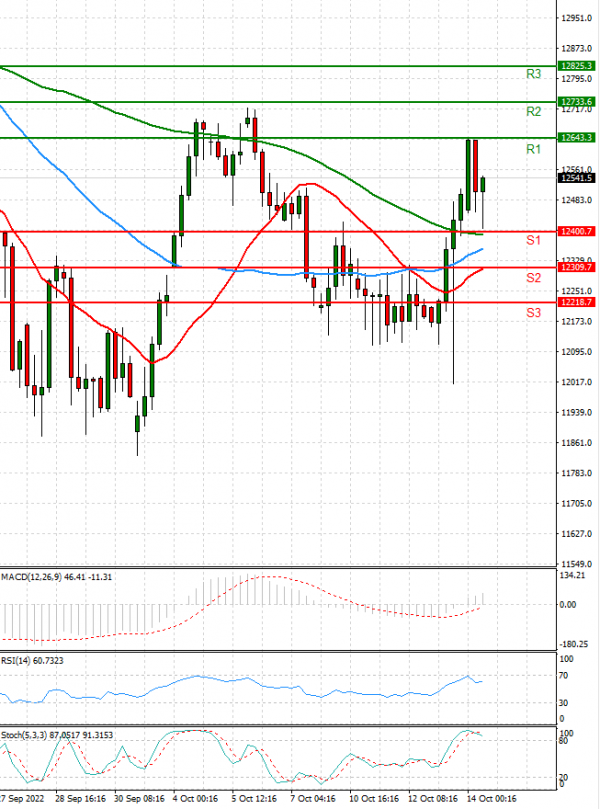Select the S2 label on the chart
The height and width of the screenshot is (809, 600).
pyautogui.click(x=533, y=278)
